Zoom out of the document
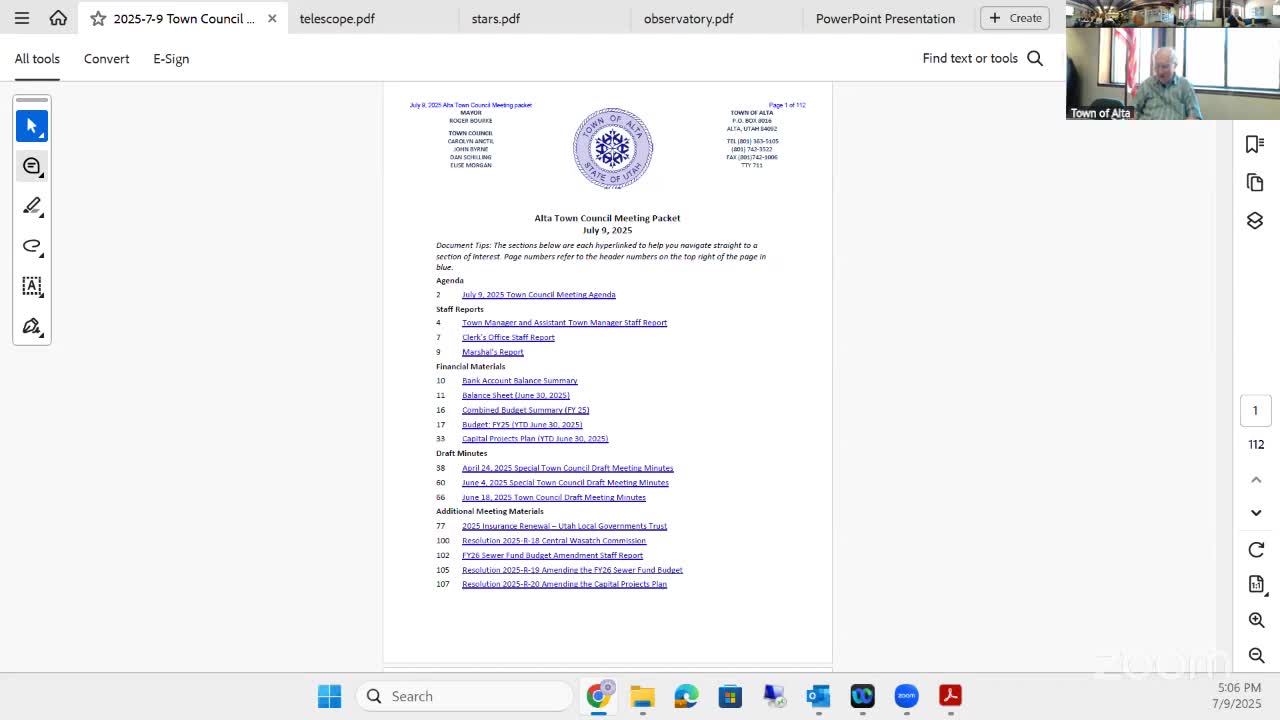This screenshot has width=1280, height=720. pos(1257,655)
